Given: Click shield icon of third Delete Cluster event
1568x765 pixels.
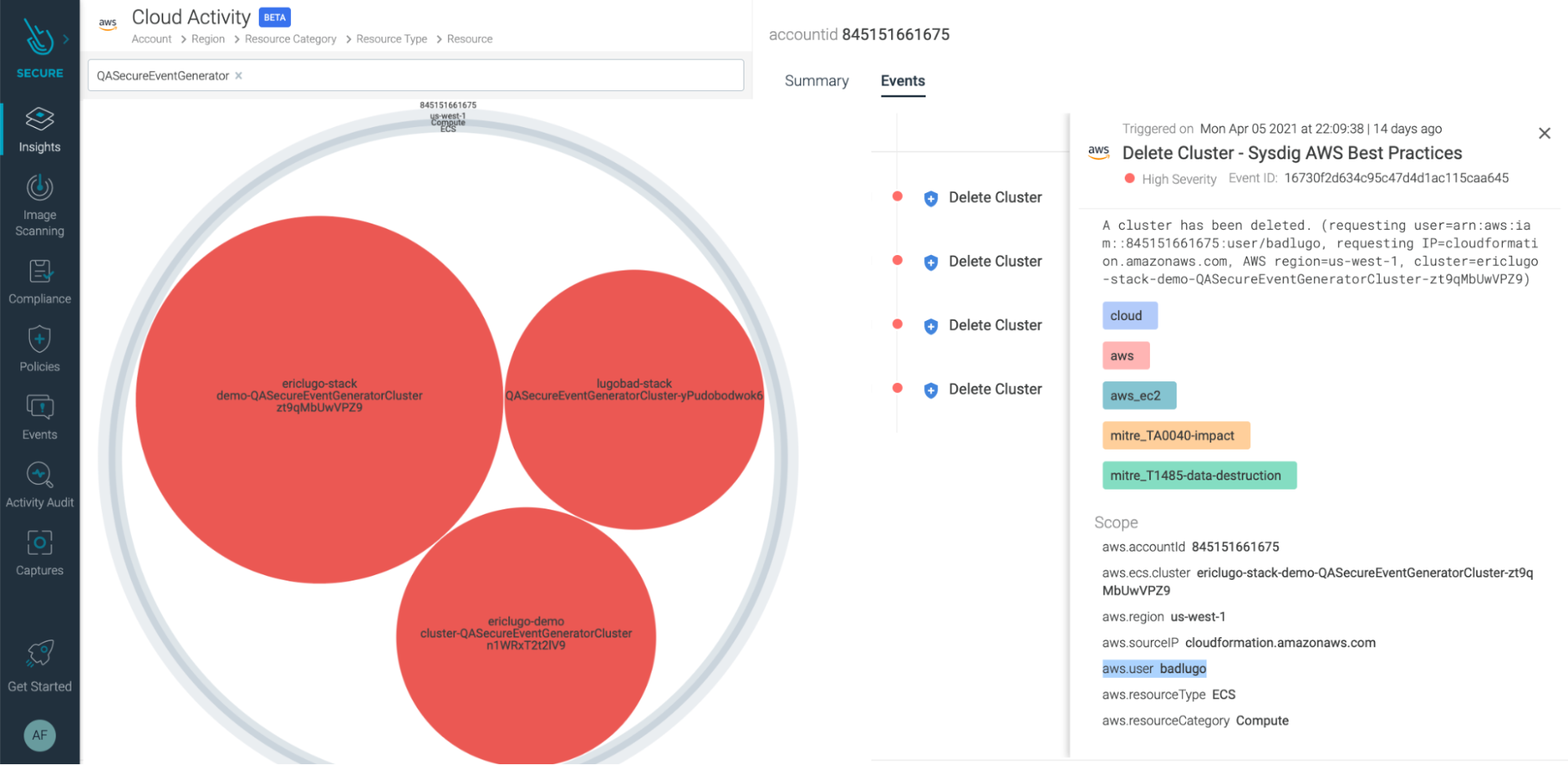Looking at the screenshot, I should [x=931, y=326].
